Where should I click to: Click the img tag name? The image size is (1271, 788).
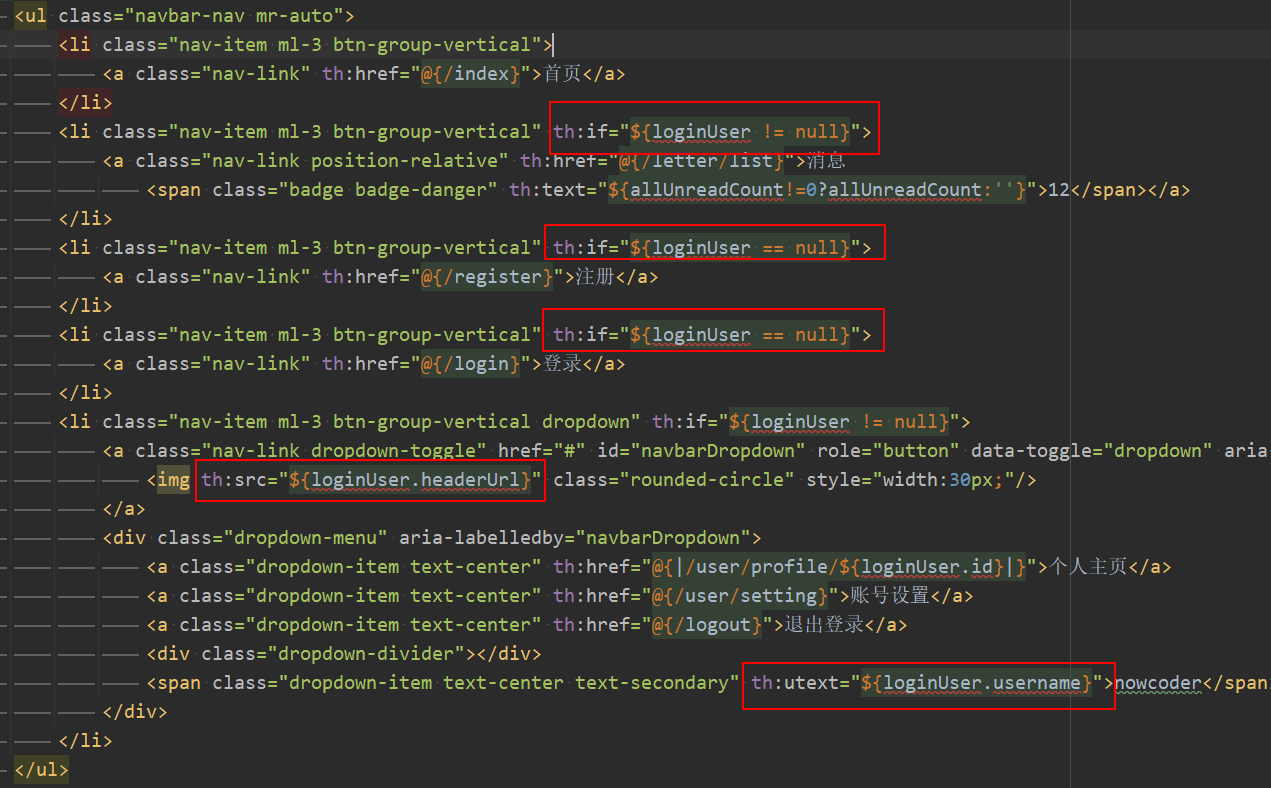173,479
